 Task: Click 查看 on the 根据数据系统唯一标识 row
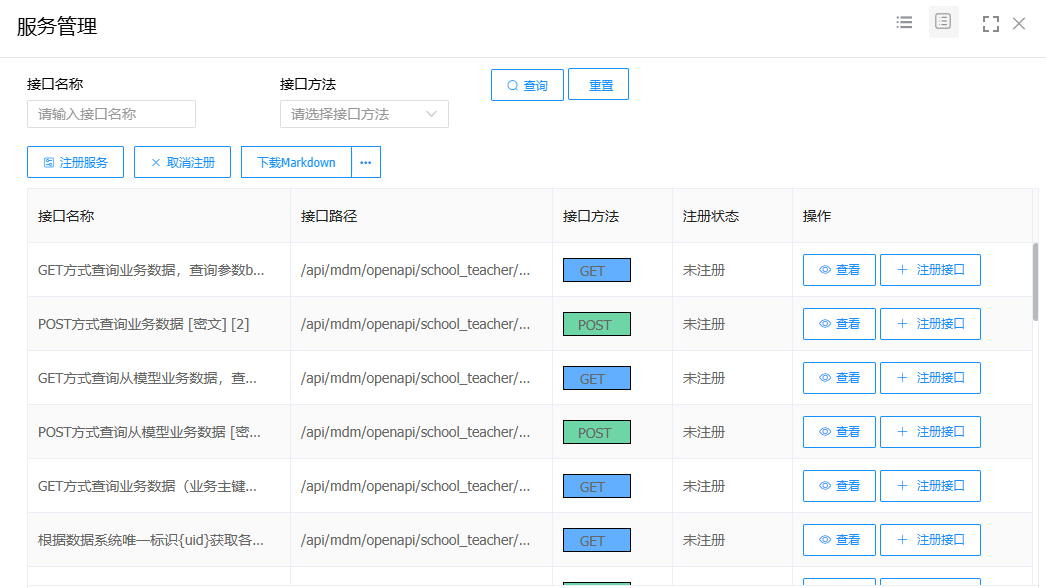pos(839,540)
